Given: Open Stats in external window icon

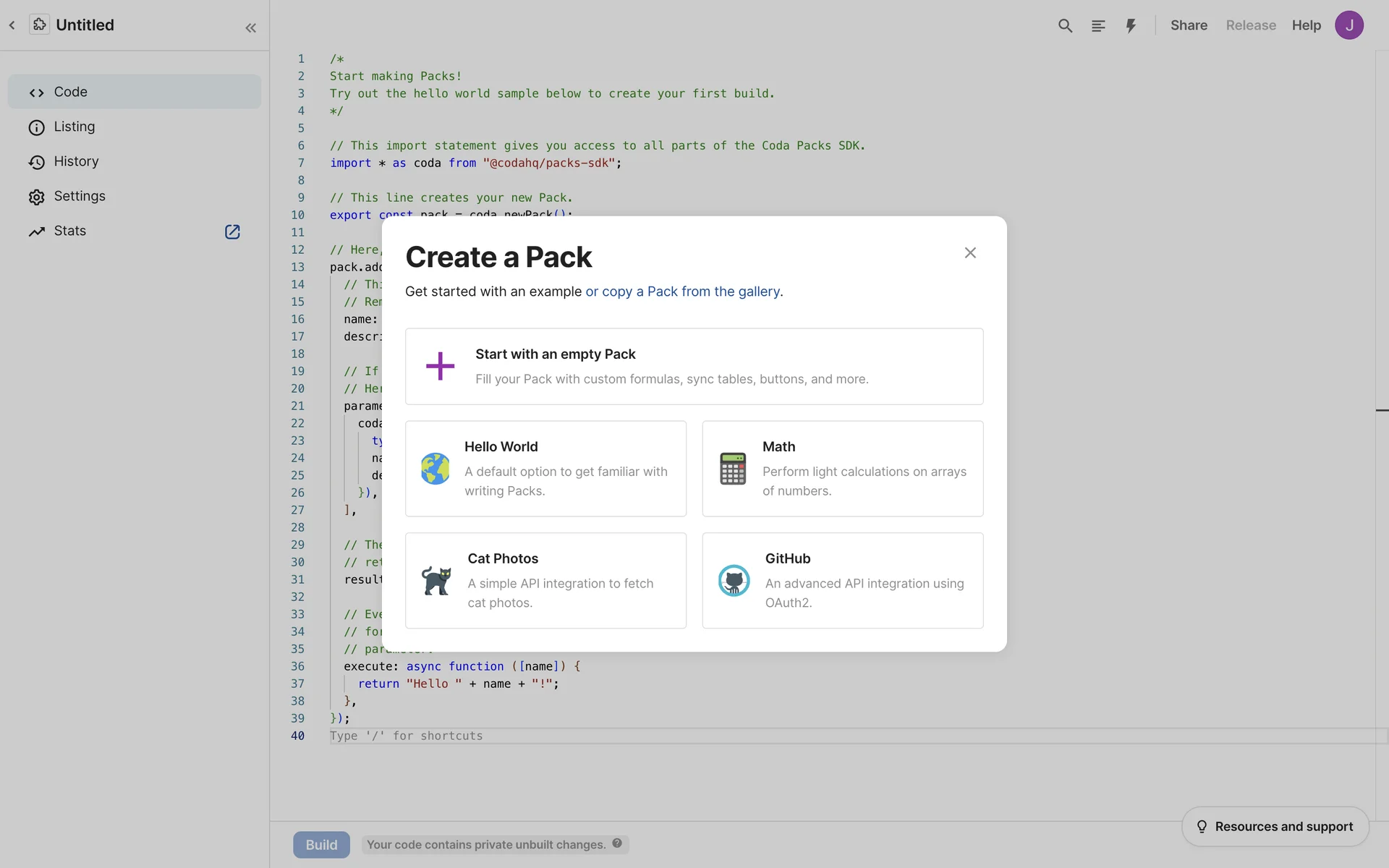Looking at the screenshot, I should [232, 231].
